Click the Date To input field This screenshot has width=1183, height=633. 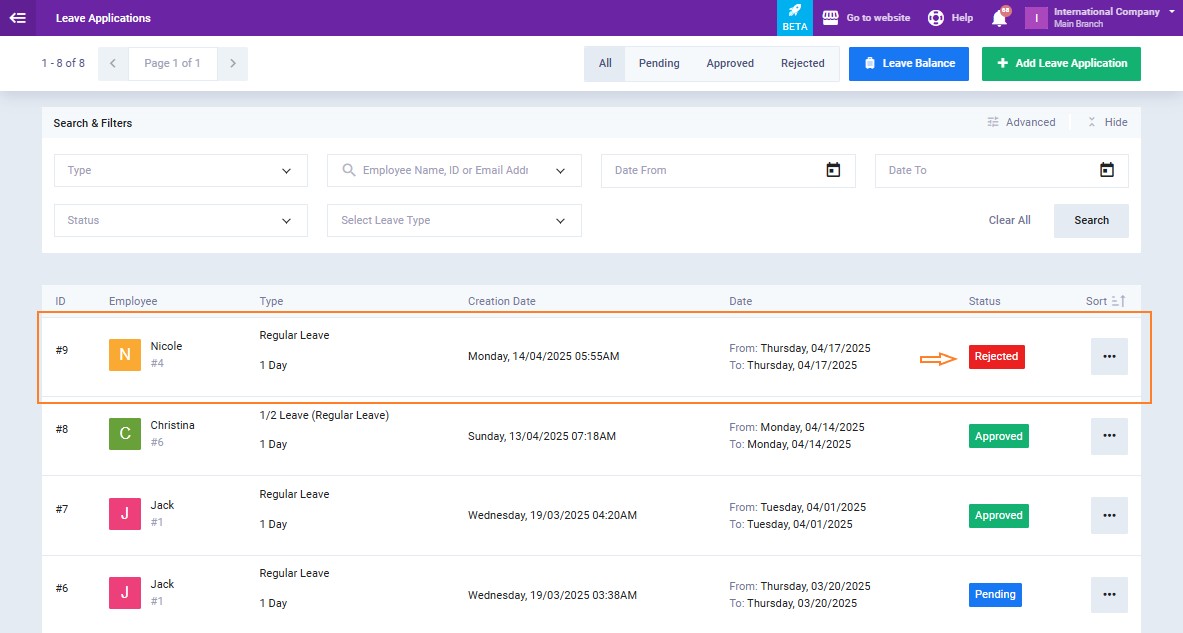point(1002,171)
